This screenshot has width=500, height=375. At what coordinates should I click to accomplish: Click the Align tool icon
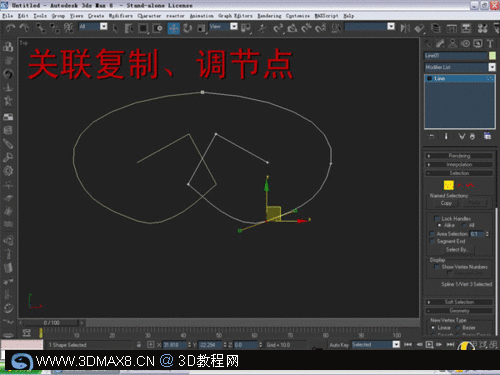(x=419, y=28)
